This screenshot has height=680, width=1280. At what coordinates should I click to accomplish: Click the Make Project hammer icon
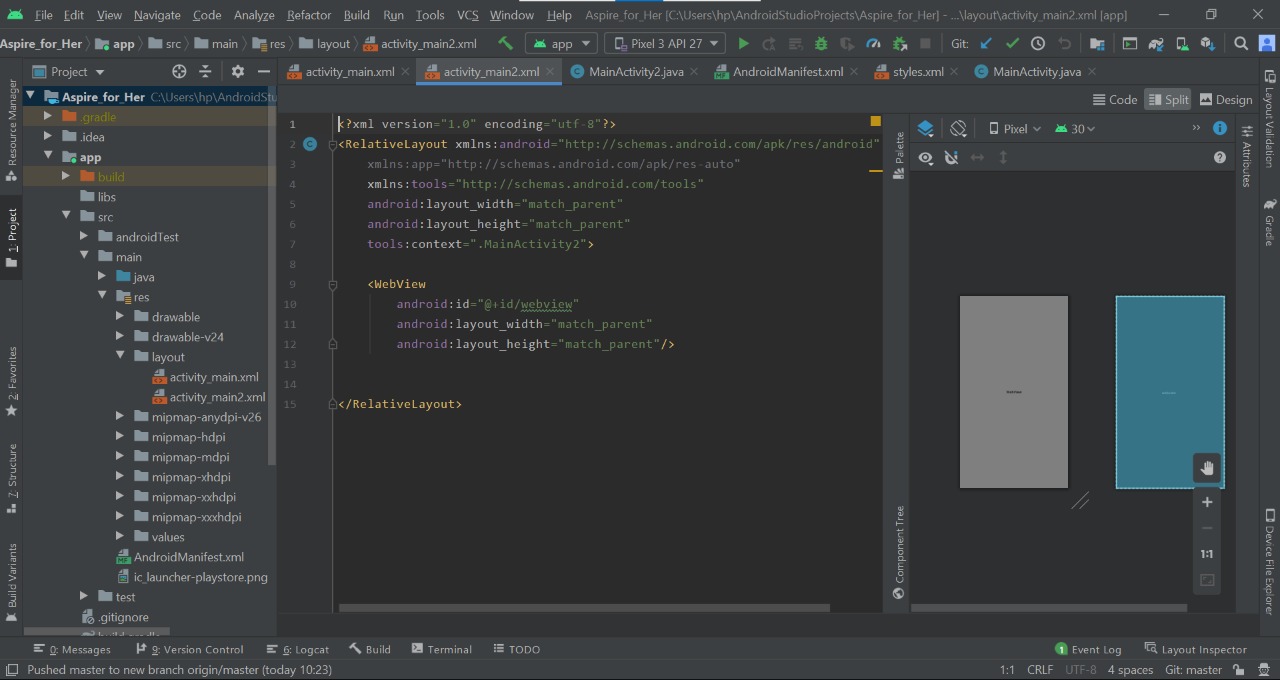pos(506,44)
